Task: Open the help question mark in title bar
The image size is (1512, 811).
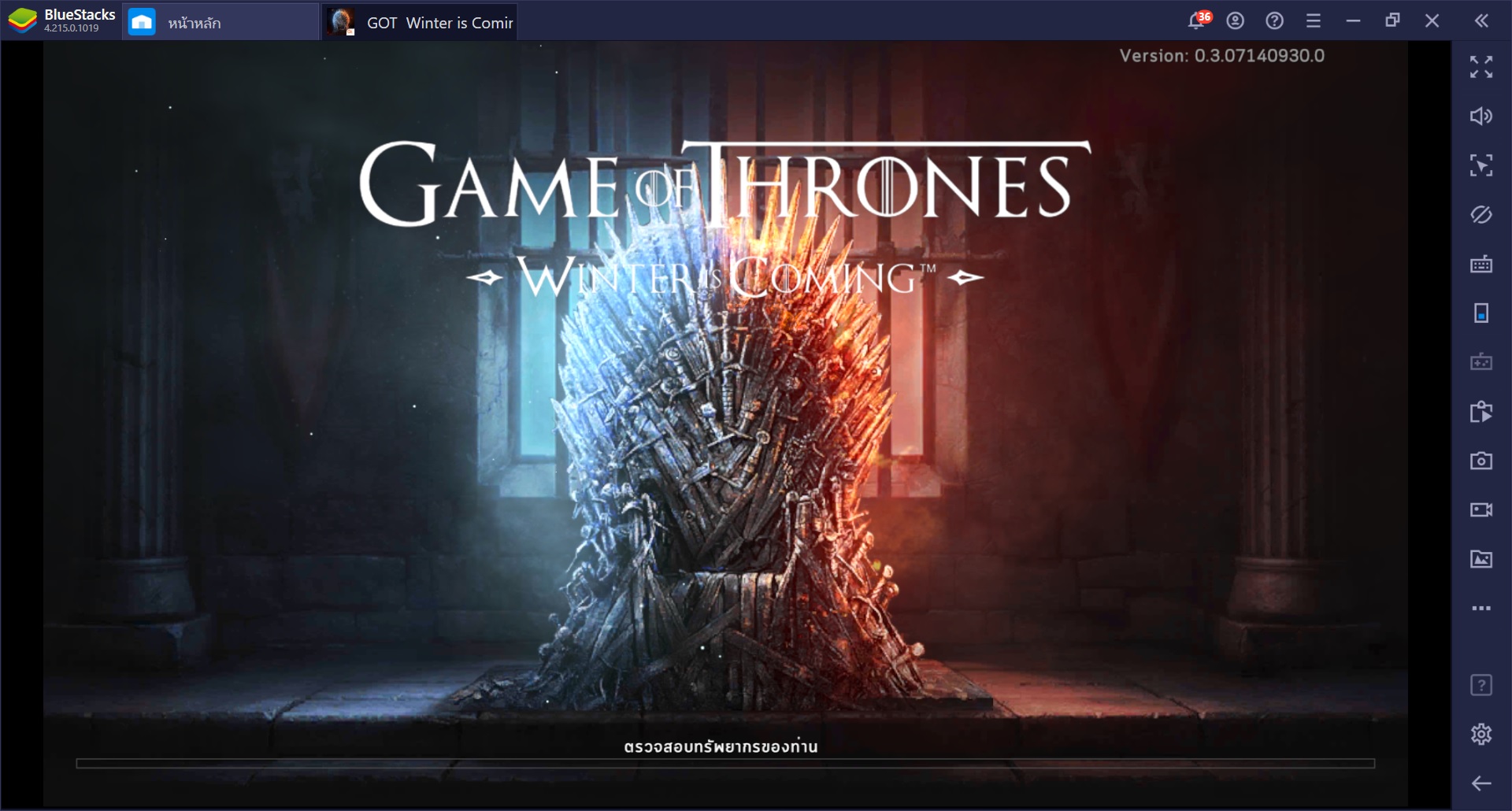Action: 1274,21
